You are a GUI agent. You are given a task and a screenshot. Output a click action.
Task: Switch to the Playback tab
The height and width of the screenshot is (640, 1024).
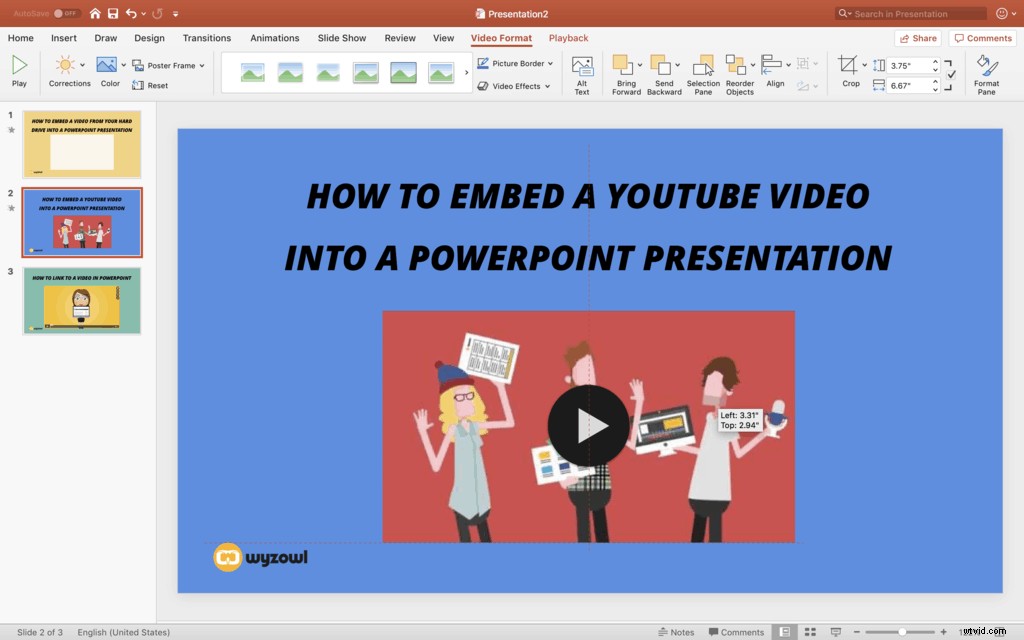click(x=568, y=38)
